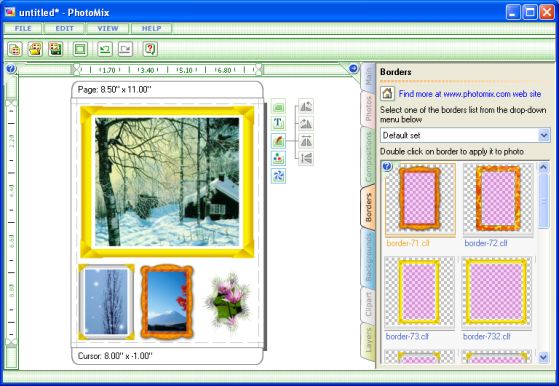
Task: Click the border list scroll down arrow
Action: pos(543,357)
